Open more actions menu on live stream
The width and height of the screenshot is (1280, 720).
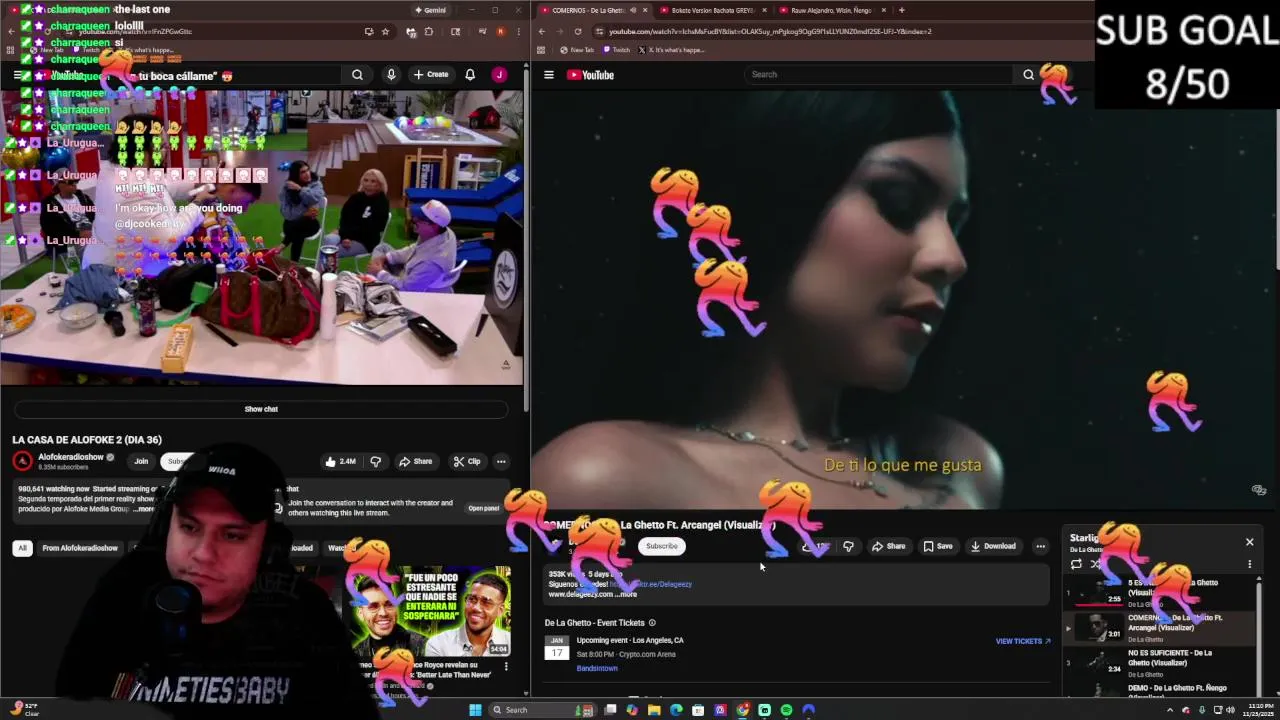pyautogui.click(x=501, y=461)
